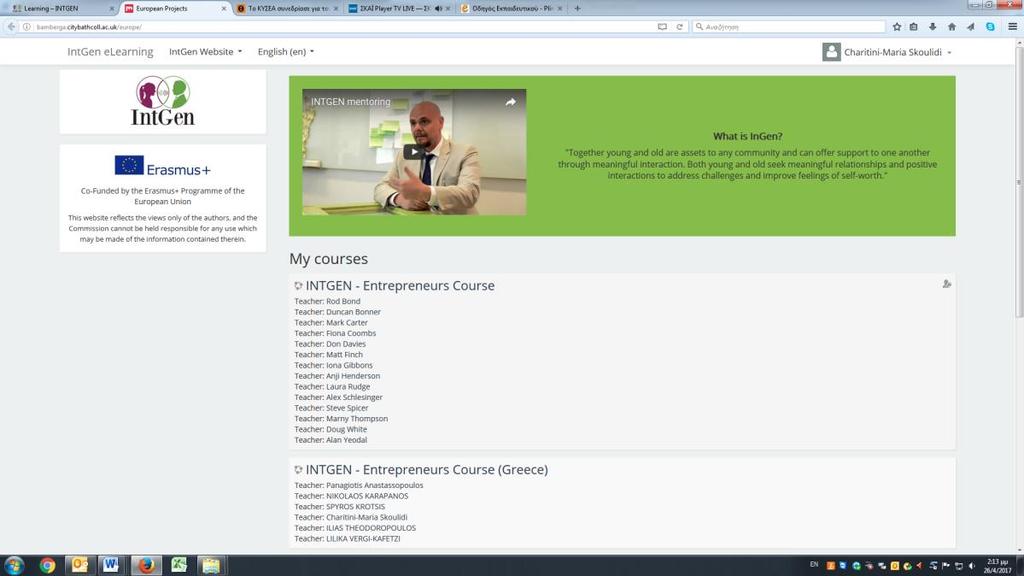Viewport: 1024px width, 576px height.
Task: Click teacher name Fiona Coombs
Action: (x=351, y=333)
